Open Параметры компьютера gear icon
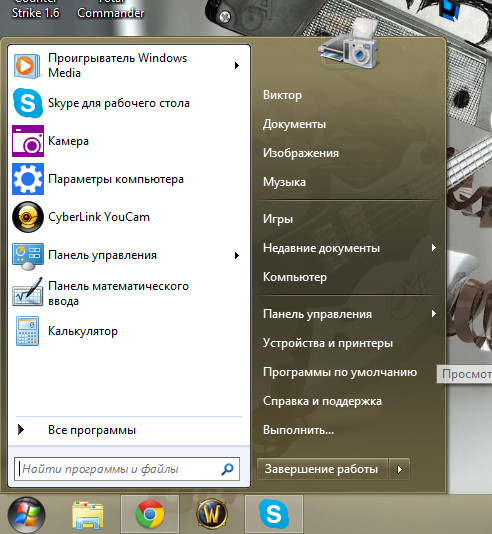 click(28, 179)
